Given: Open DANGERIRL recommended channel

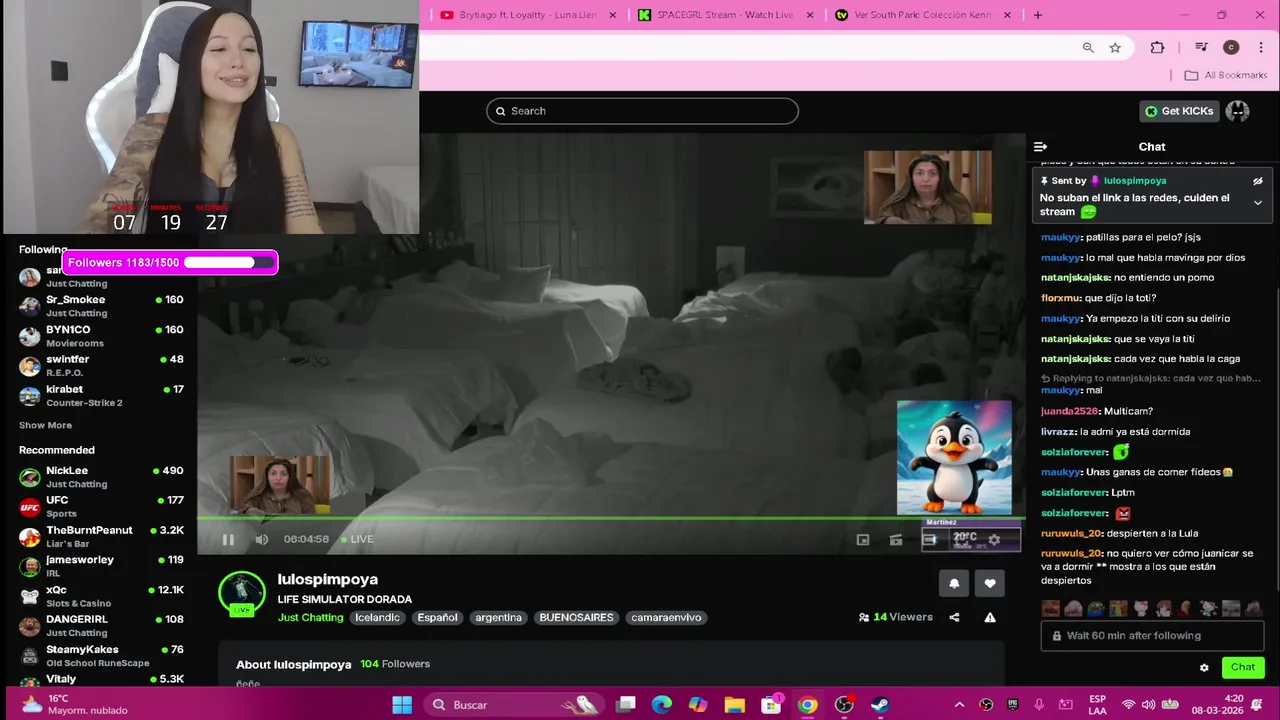Looking at the screenshot, I should tap(100, 626).
